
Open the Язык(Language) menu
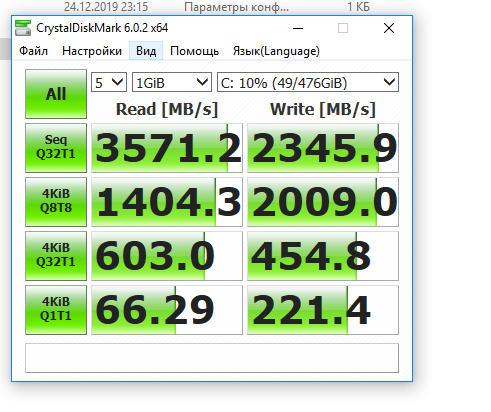pyautogui.click(x=276, y=51)
